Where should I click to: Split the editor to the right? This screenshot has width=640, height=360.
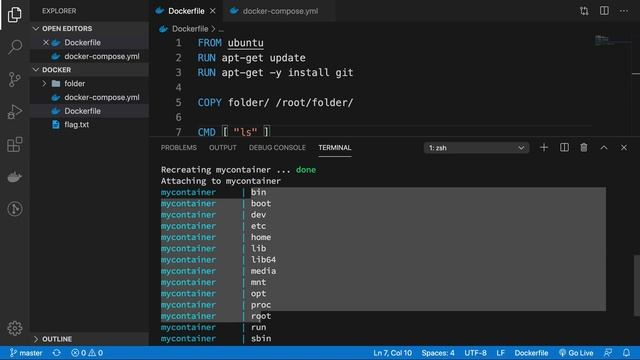604,11
